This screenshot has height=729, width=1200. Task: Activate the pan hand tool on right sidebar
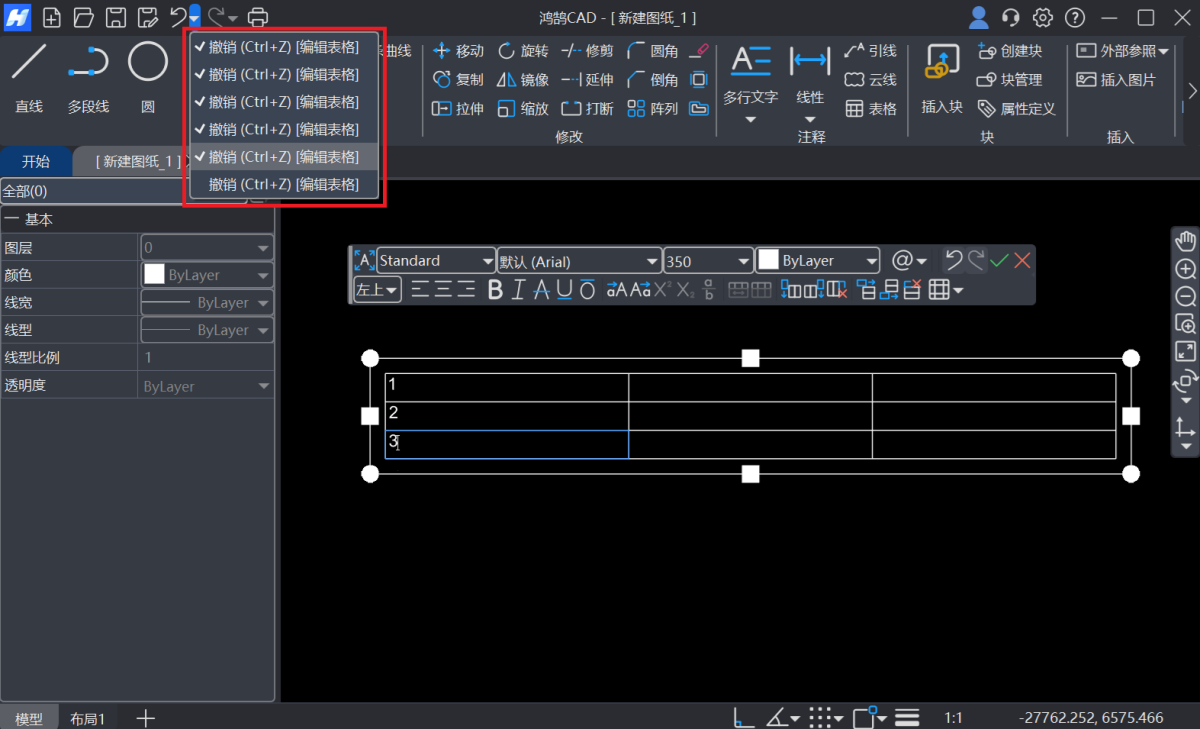1186,241
